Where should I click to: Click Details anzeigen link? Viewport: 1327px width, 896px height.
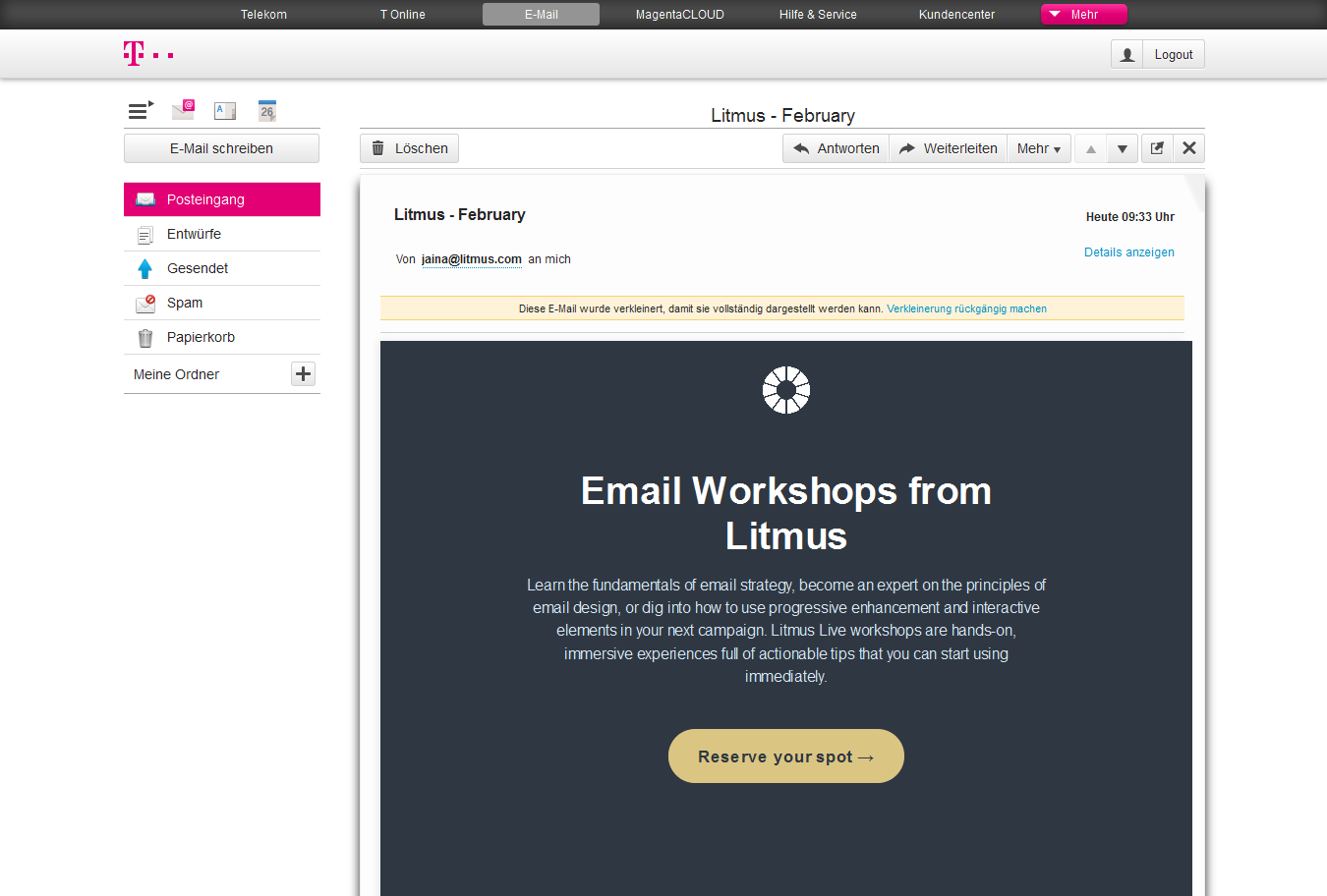1129,252
